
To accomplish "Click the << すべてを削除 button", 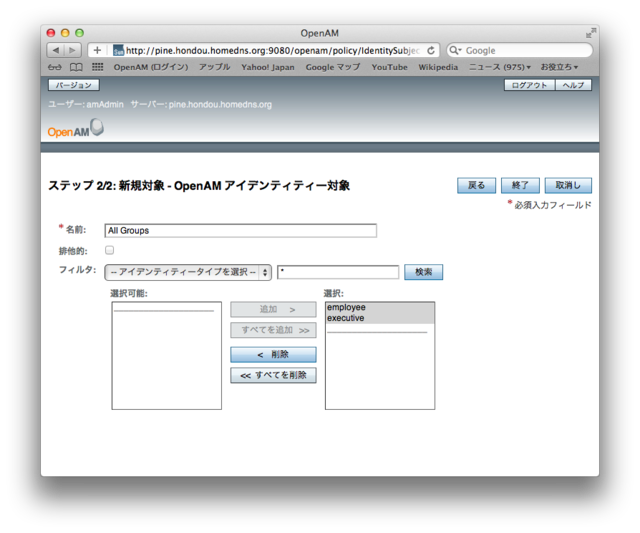I will click(x=273, y=376).
